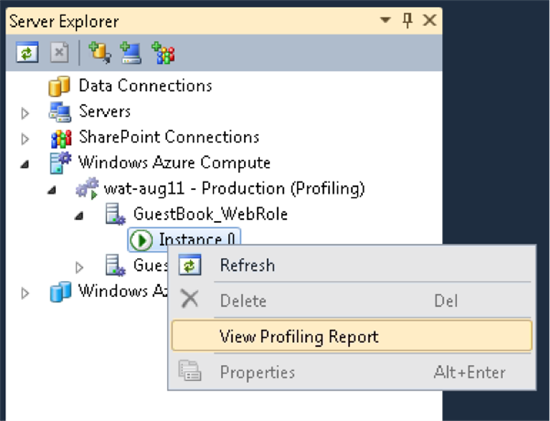550x421 pixels.
Task: Collapse the GuestBook_WebRole node
Action: (79, 215)
